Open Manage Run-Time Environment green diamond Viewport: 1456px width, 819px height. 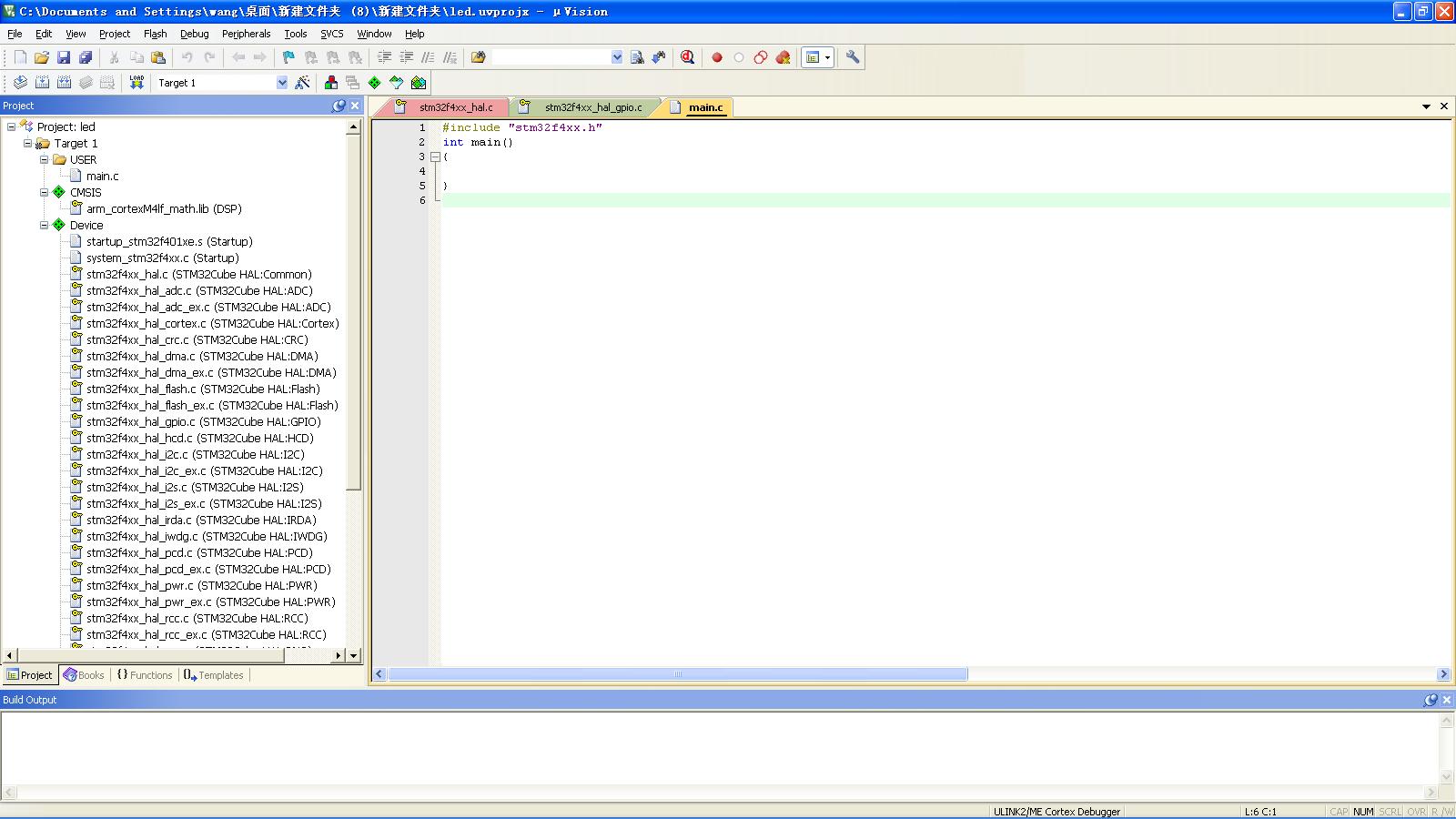click(375, 83)
